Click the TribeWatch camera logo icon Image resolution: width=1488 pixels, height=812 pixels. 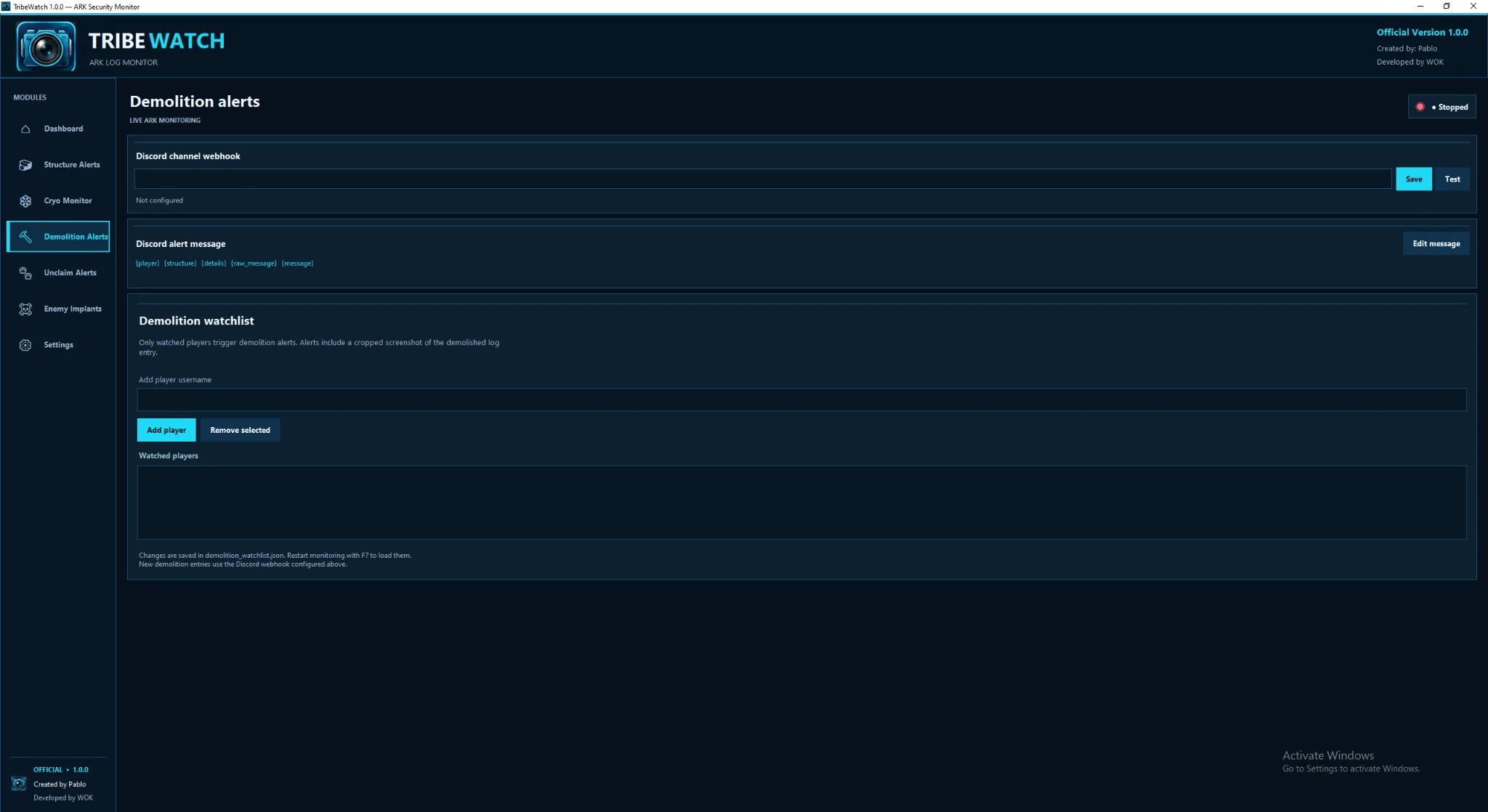[x=46, y=46]
